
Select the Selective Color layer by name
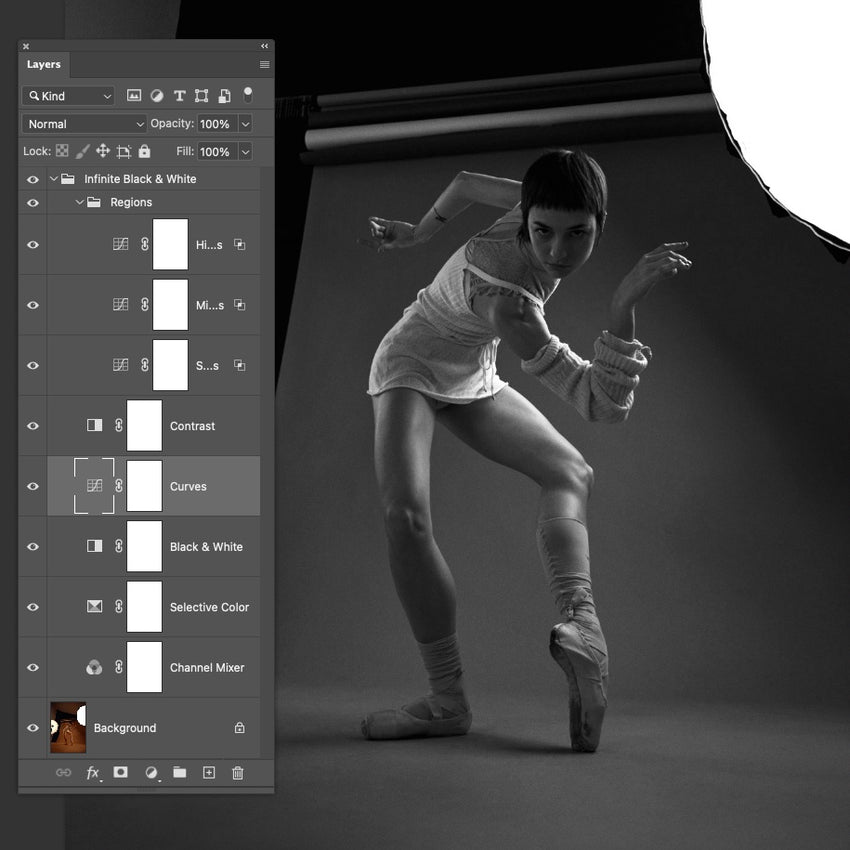pos(209,606)
